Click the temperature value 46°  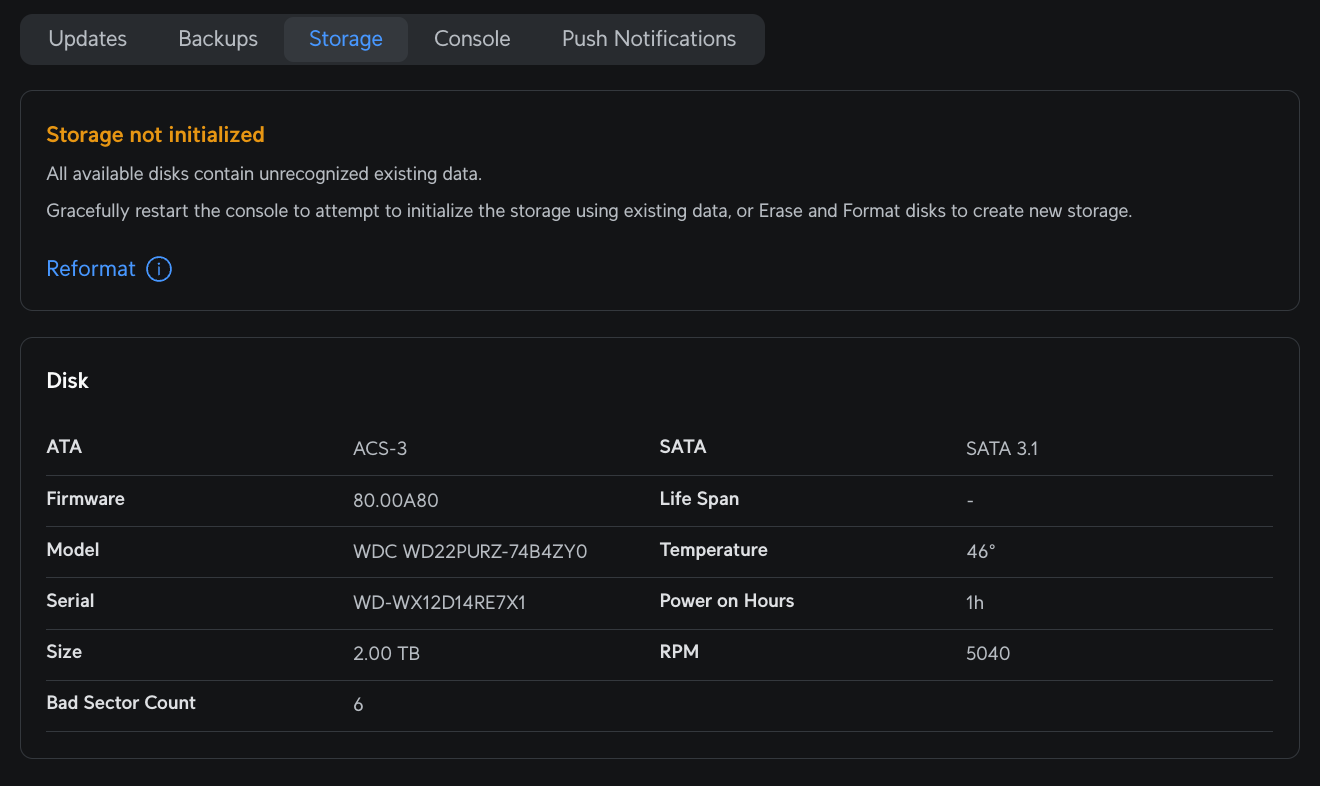click(x=980, y=552)
